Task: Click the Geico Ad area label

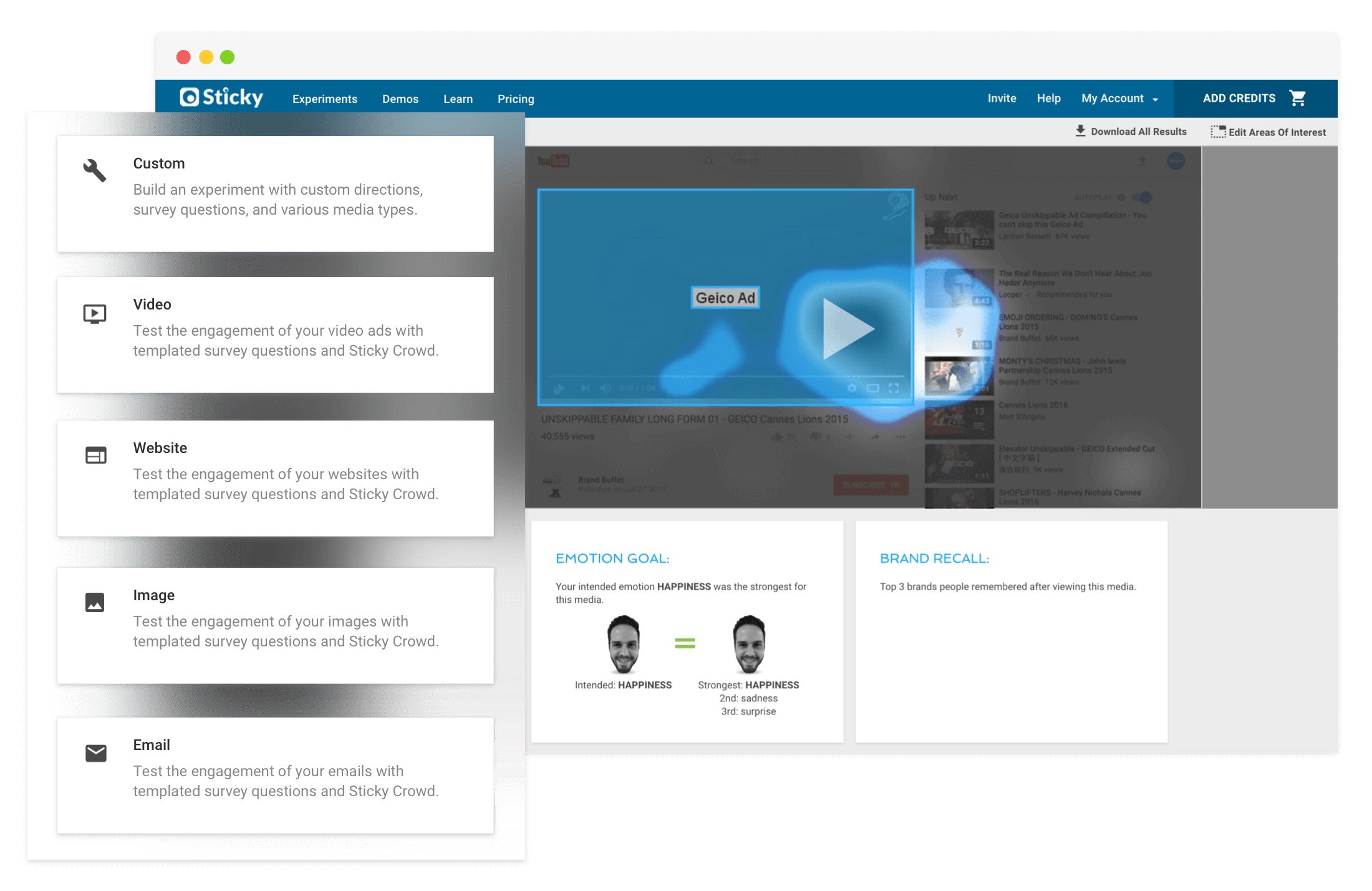Action: point(725,298)
